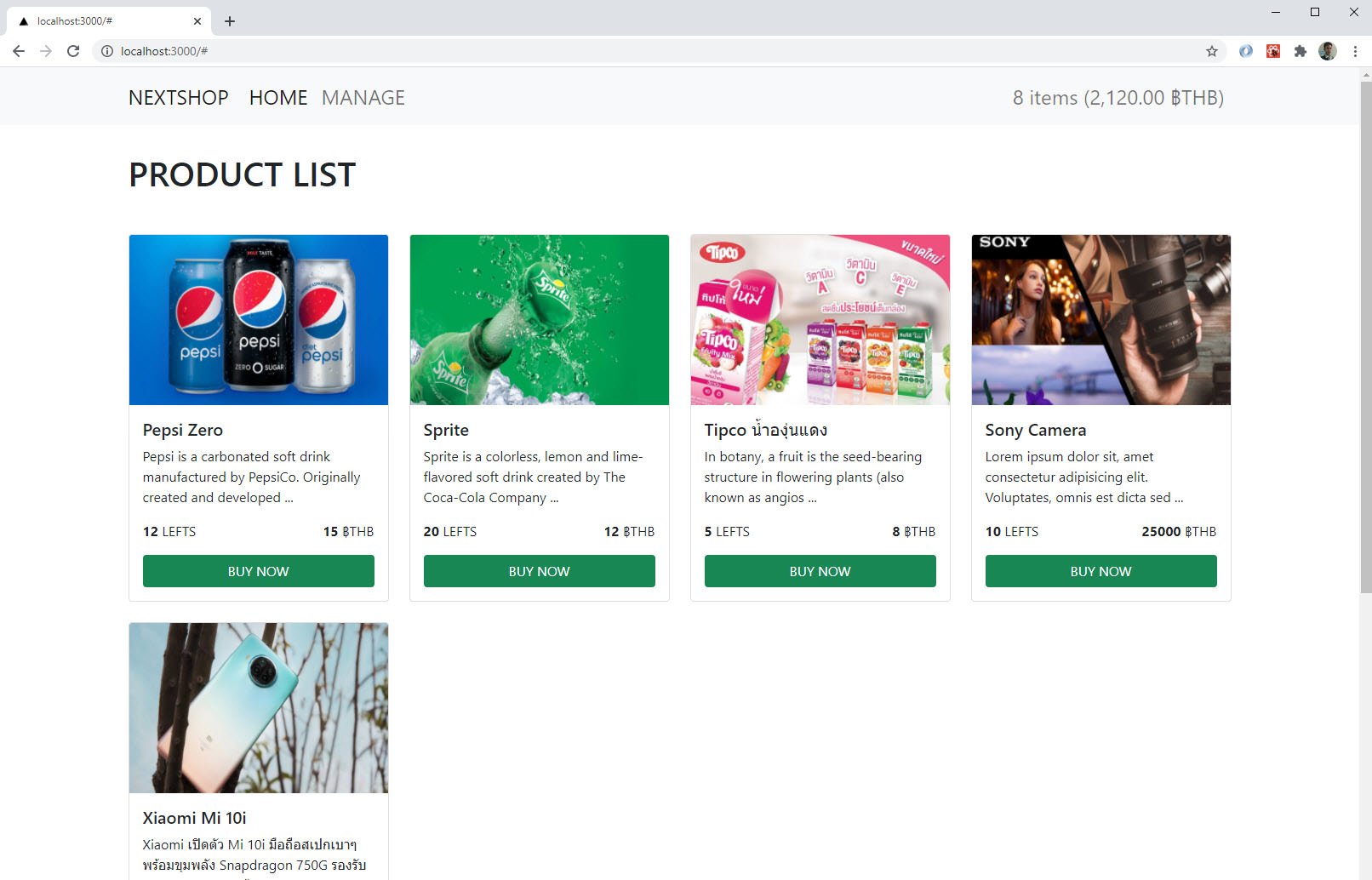This screenshot has height=880, width=1372.
Task: Click BUY NOW for Sony Camera
Action: click(1101, 571)
